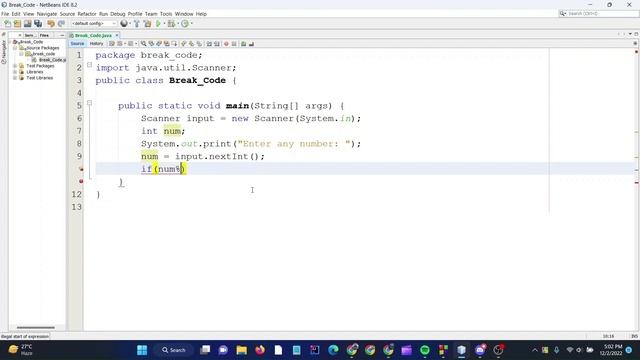This screenshot has width=640, height=360.
Task: Open the Navigator side panel
Action: point(4,52)
